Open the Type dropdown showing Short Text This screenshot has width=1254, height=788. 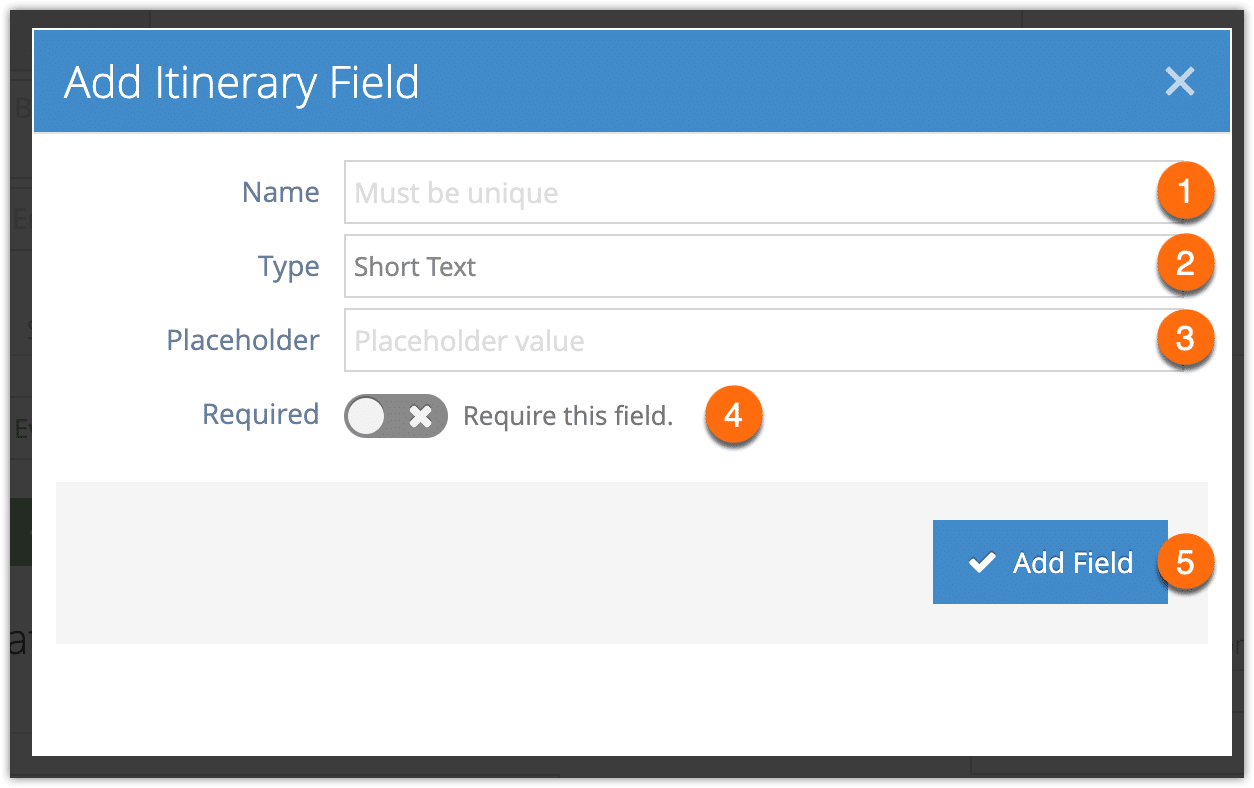pyautogui.click(x=764, y=266)
